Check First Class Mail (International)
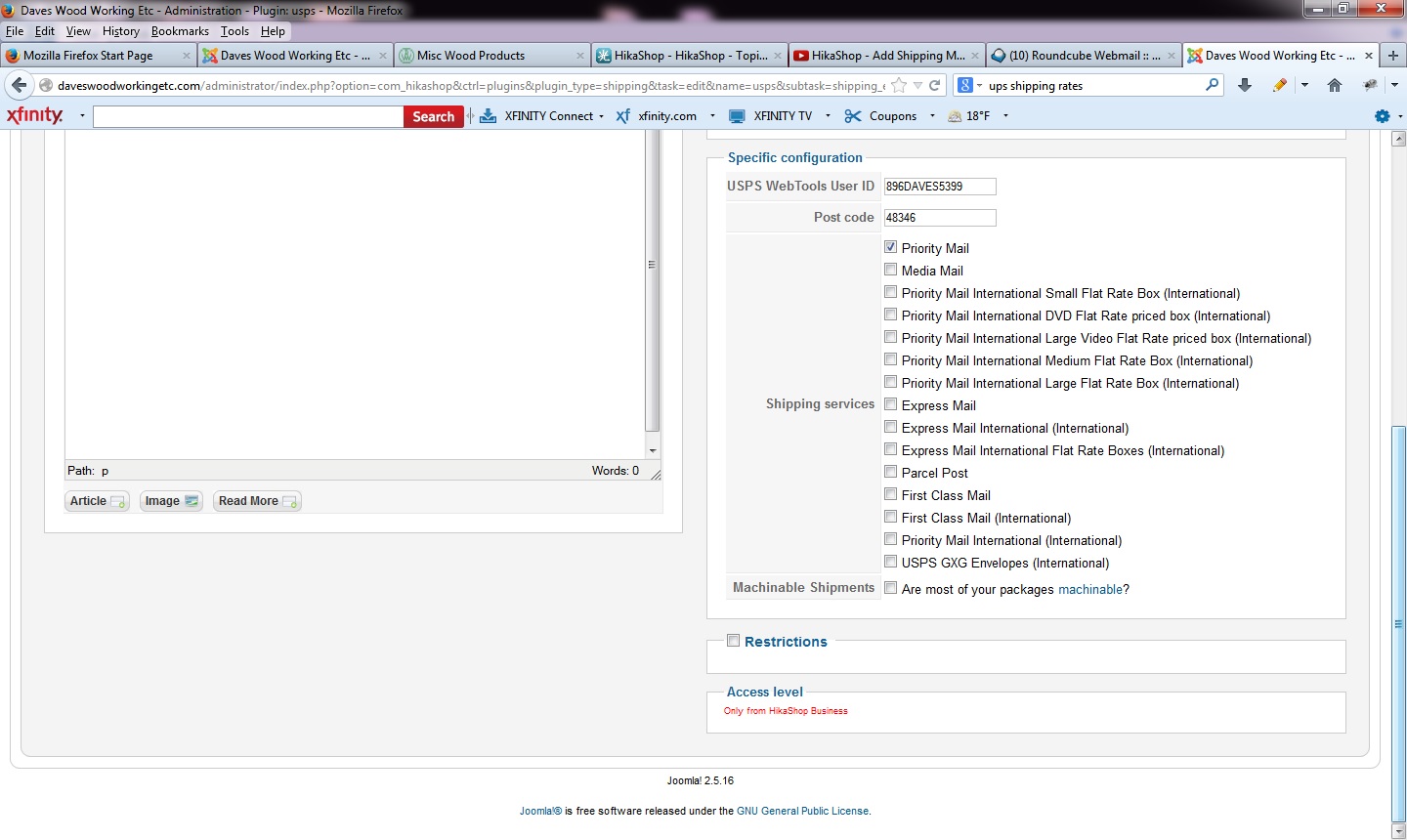1407x840 pixels. (x=891, y=517)
